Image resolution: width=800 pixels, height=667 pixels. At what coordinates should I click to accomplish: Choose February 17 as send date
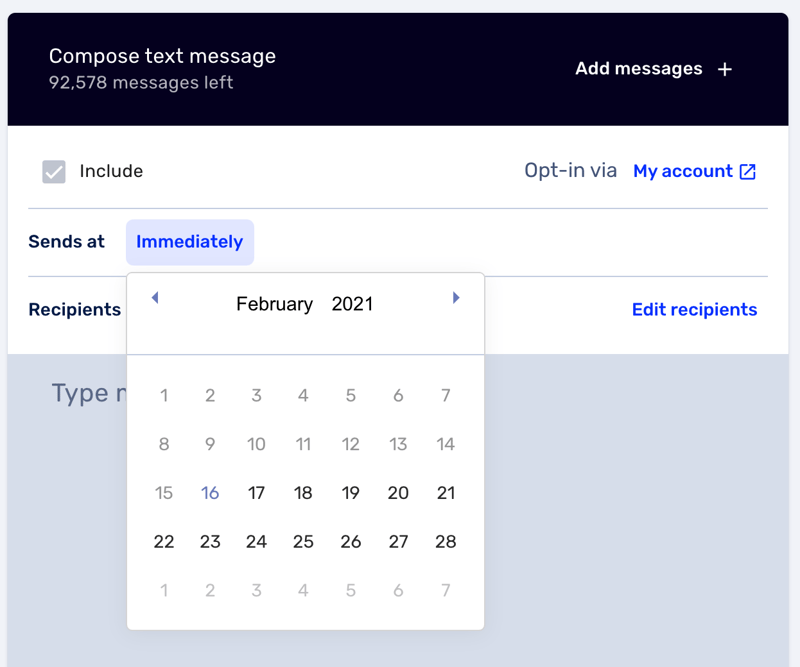(256, 493)
